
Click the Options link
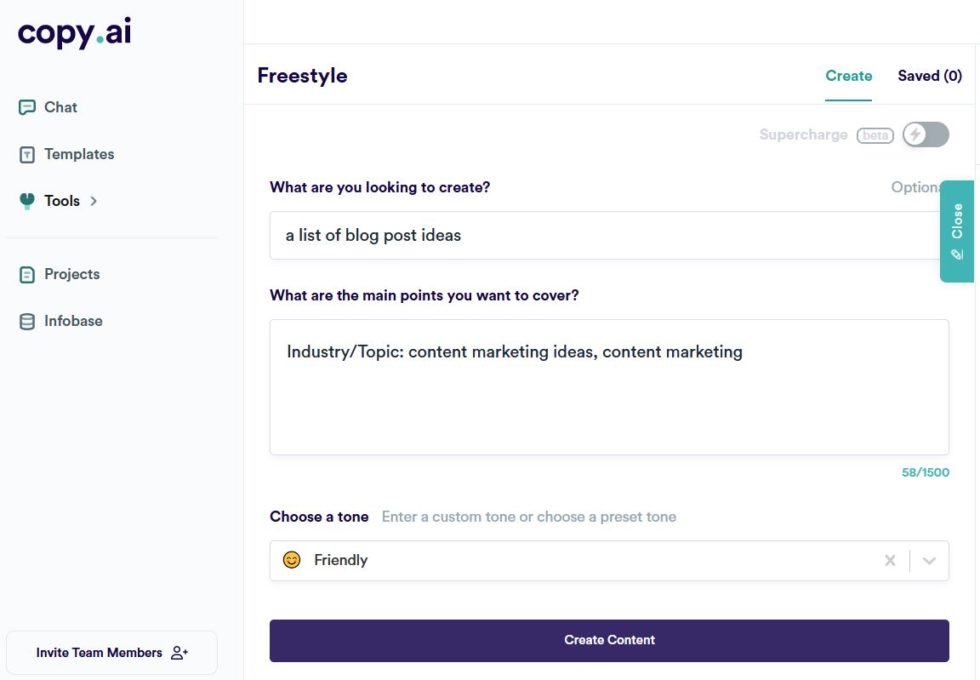click(916, 187)
